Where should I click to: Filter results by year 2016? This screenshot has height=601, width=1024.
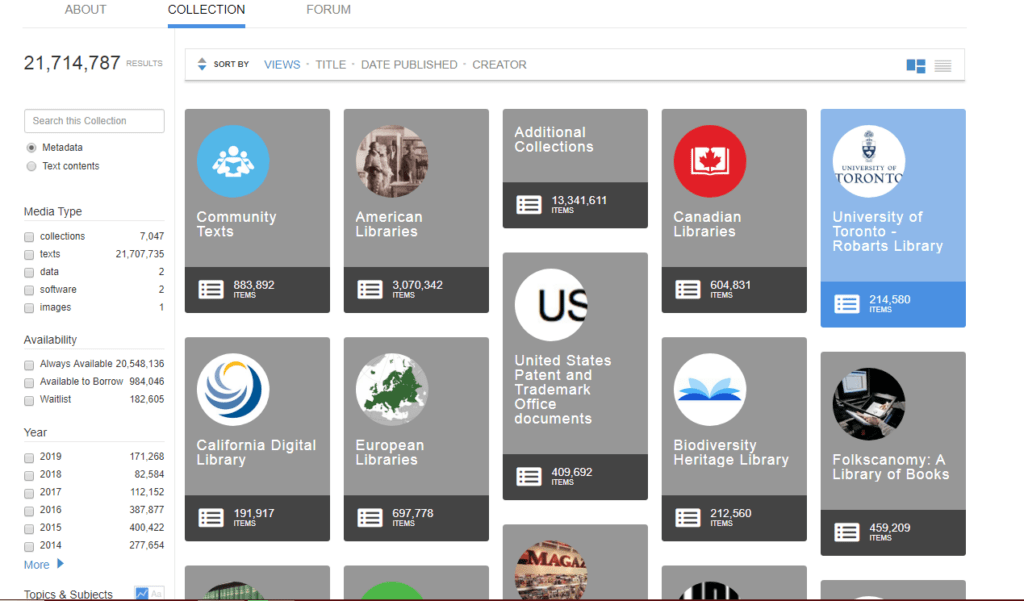(29, 510)
